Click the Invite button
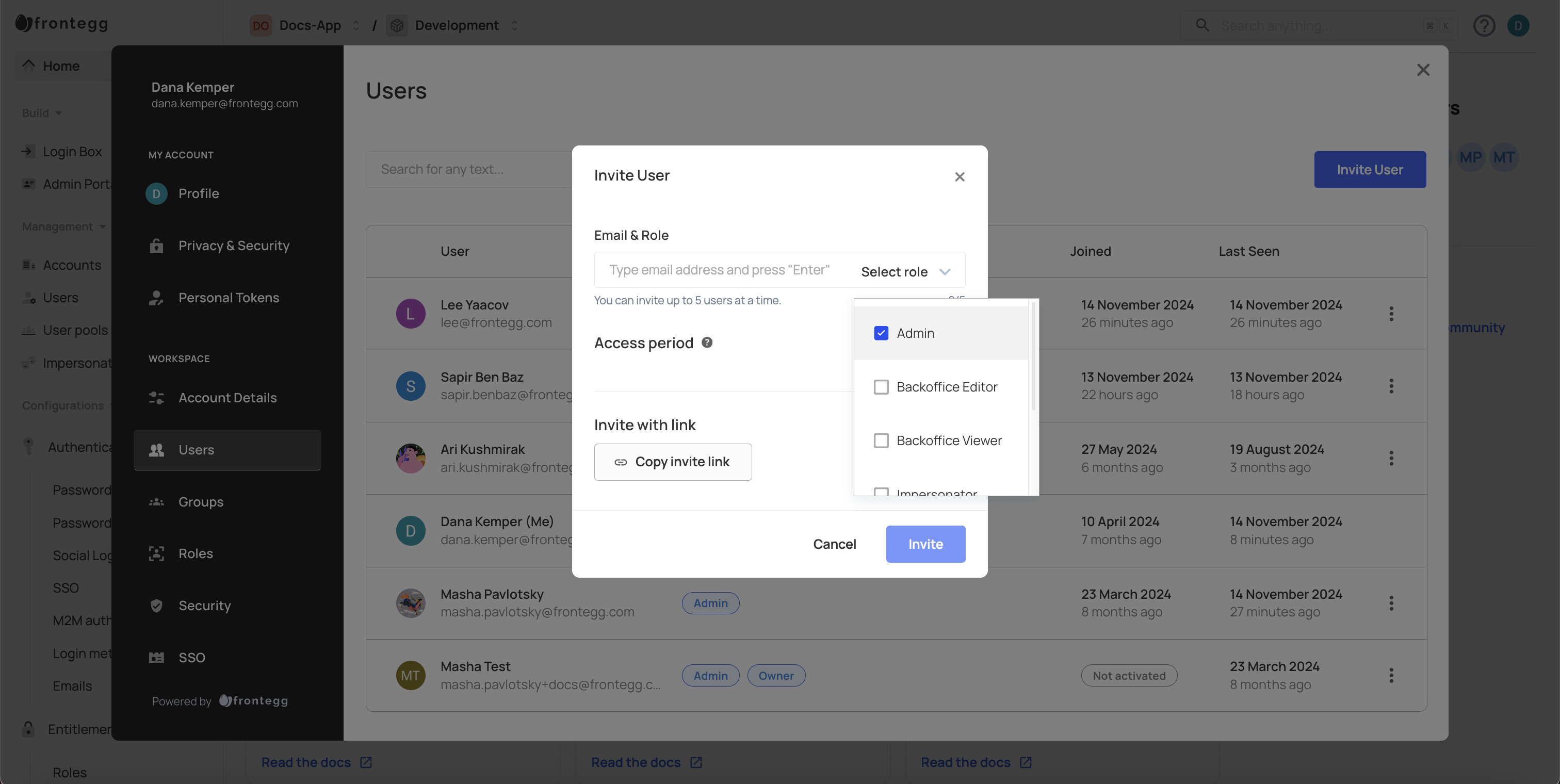 [x=925, y=544]
